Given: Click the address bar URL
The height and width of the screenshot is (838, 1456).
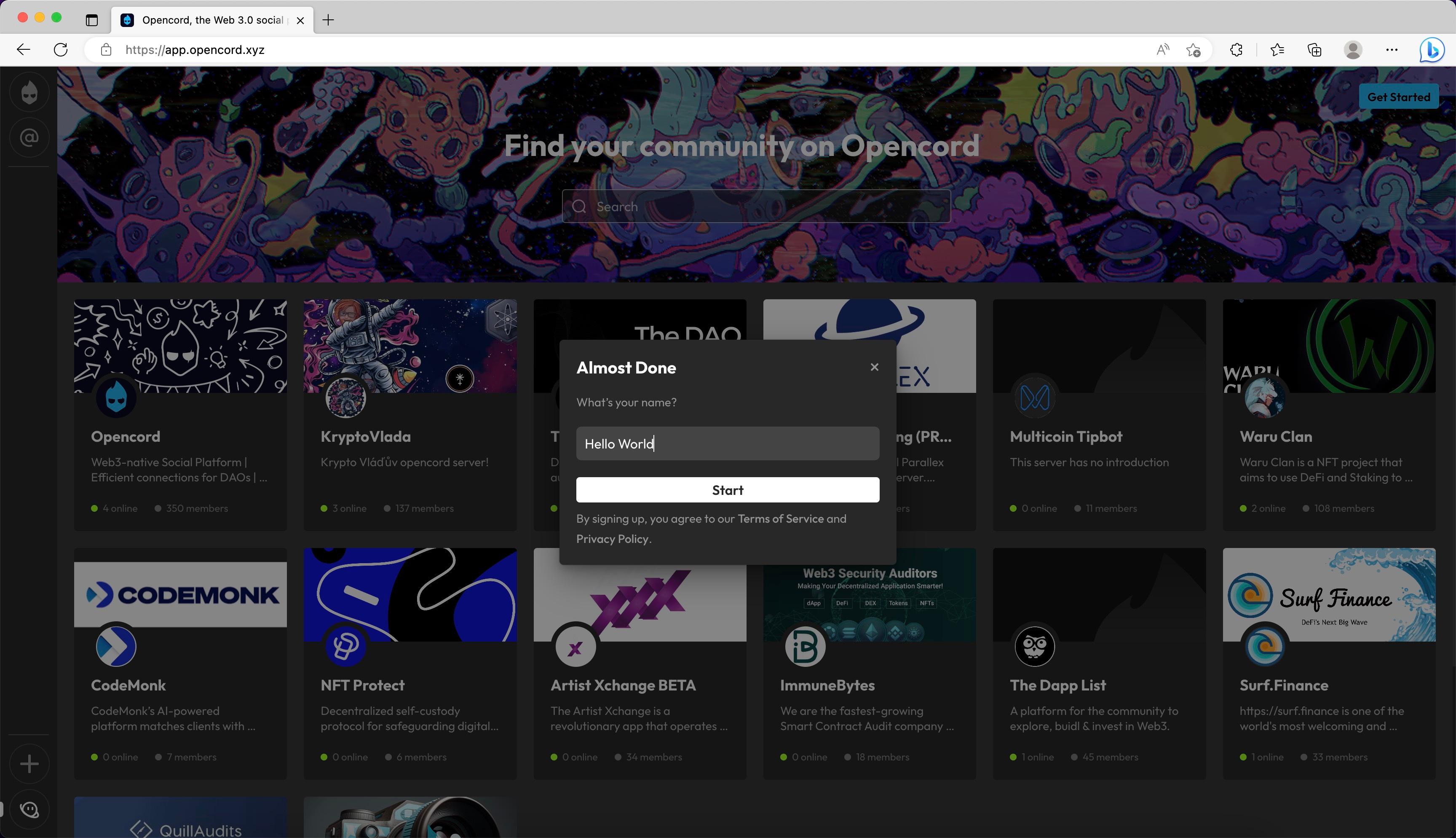Looking at the screenshot, I should click(x=195, y=49).
